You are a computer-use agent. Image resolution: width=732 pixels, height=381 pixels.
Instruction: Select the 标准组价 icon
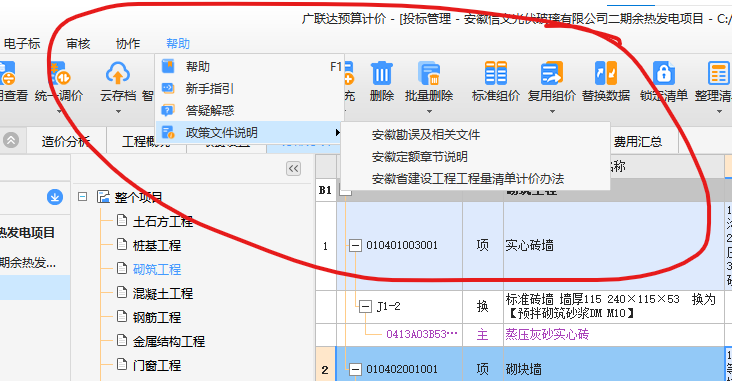pos(495,73)
